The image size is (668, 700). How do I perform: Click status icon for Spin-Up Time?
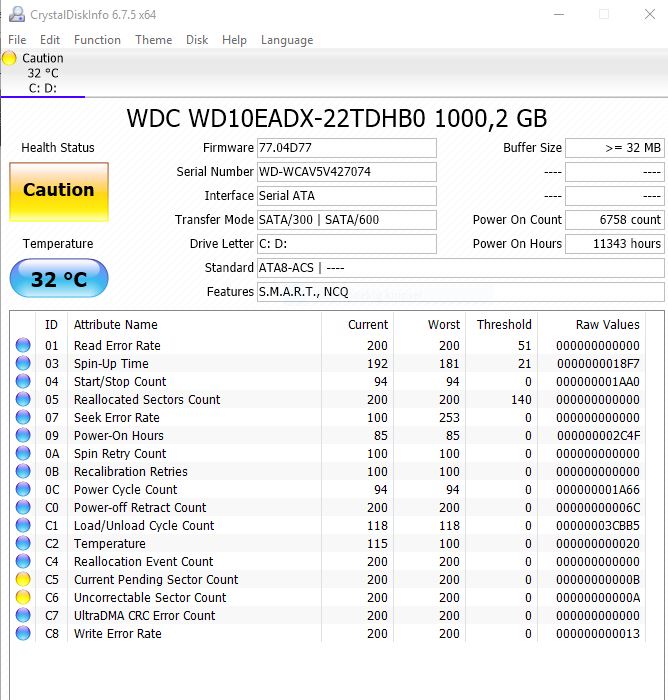pyautogui.click(x=23, y=363)
